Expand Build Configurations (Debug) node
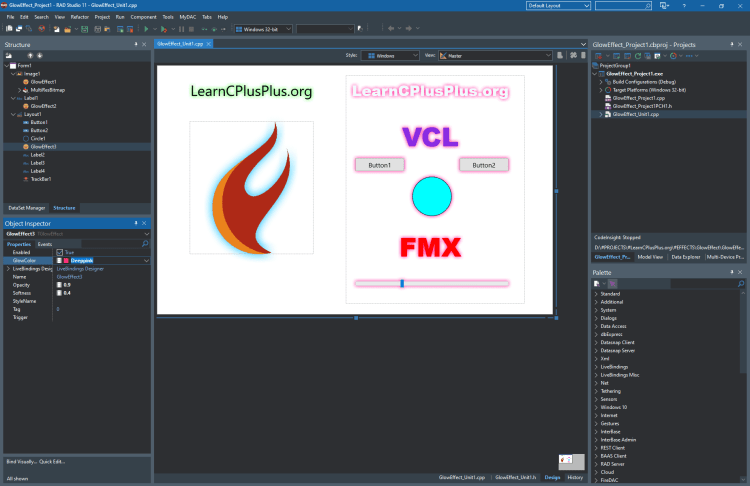The width and height of the screenshot is (750, 486). click(601, 82)
